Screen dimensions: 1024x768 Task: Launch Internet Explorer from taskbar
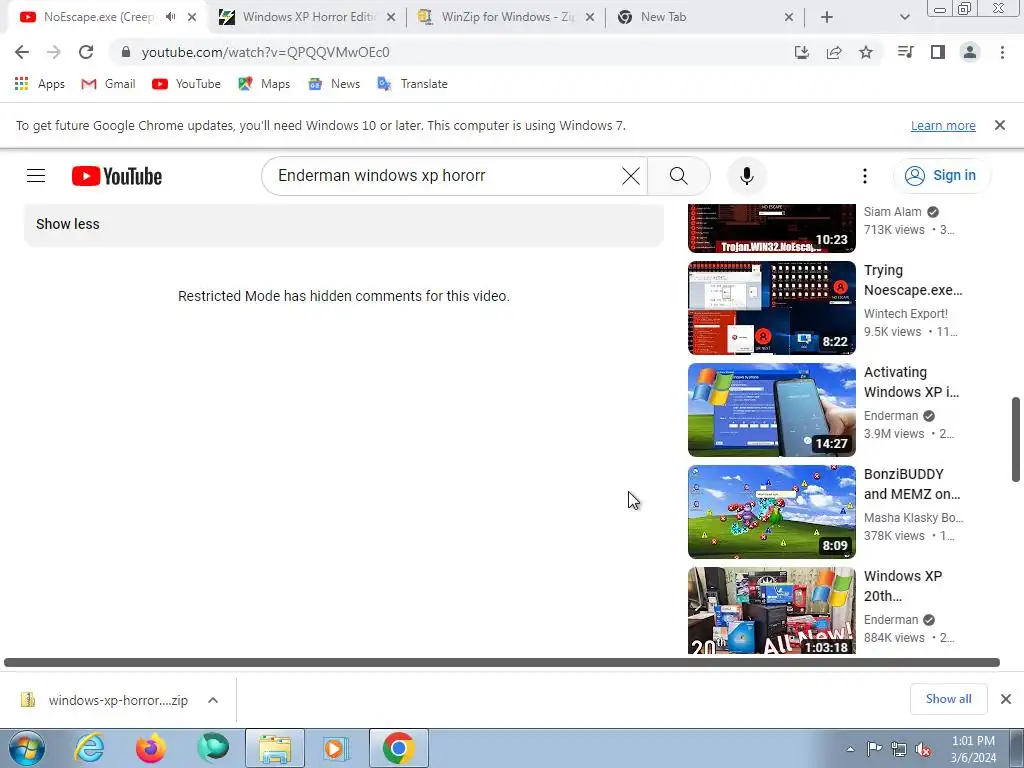point(89,748)
